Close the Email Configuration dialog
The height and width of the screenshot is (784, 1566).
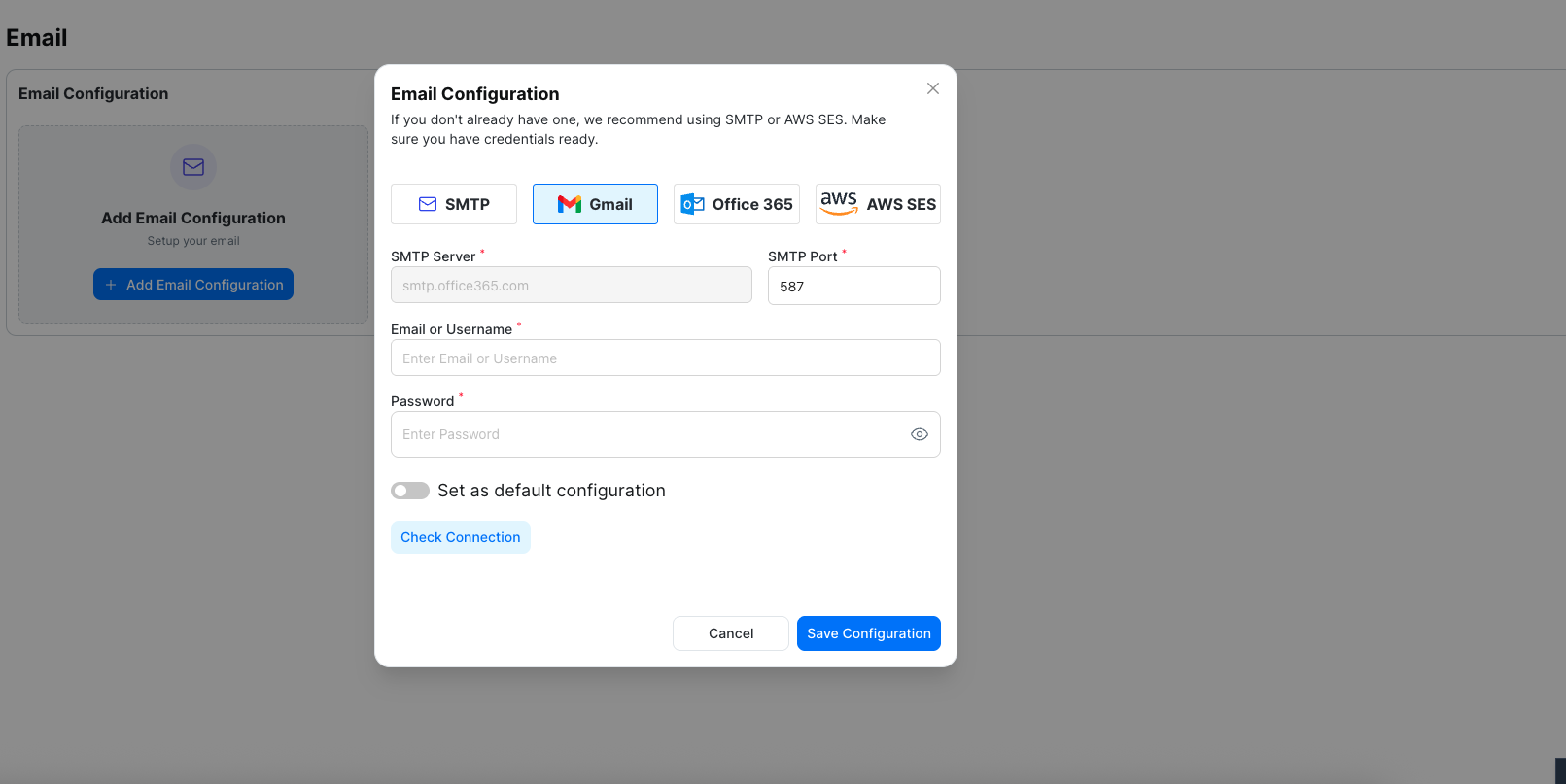pyautogui.click(x=933, y=88)
